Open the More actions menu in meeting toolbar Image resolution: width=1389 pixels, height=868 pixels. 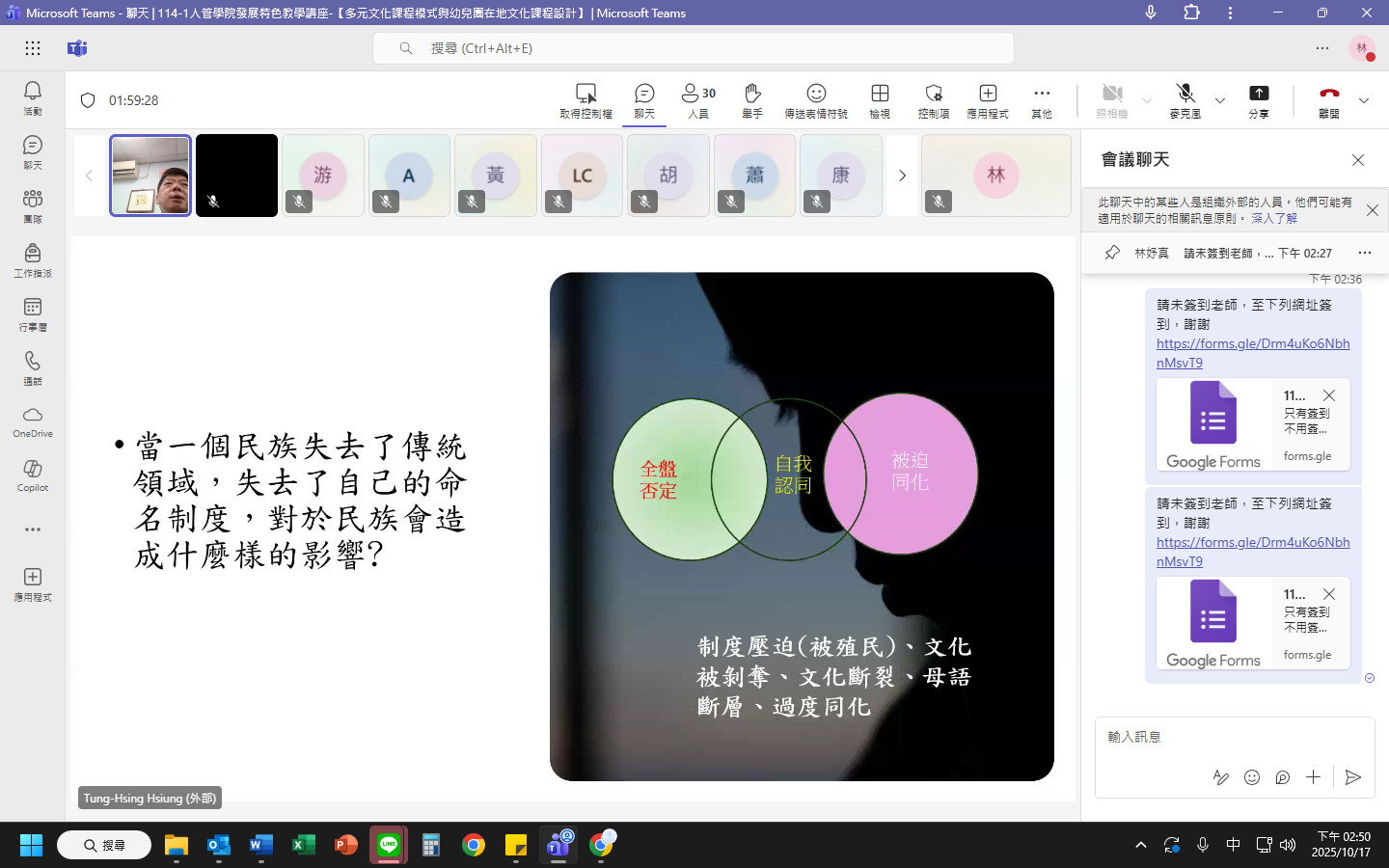point(1042,99)
